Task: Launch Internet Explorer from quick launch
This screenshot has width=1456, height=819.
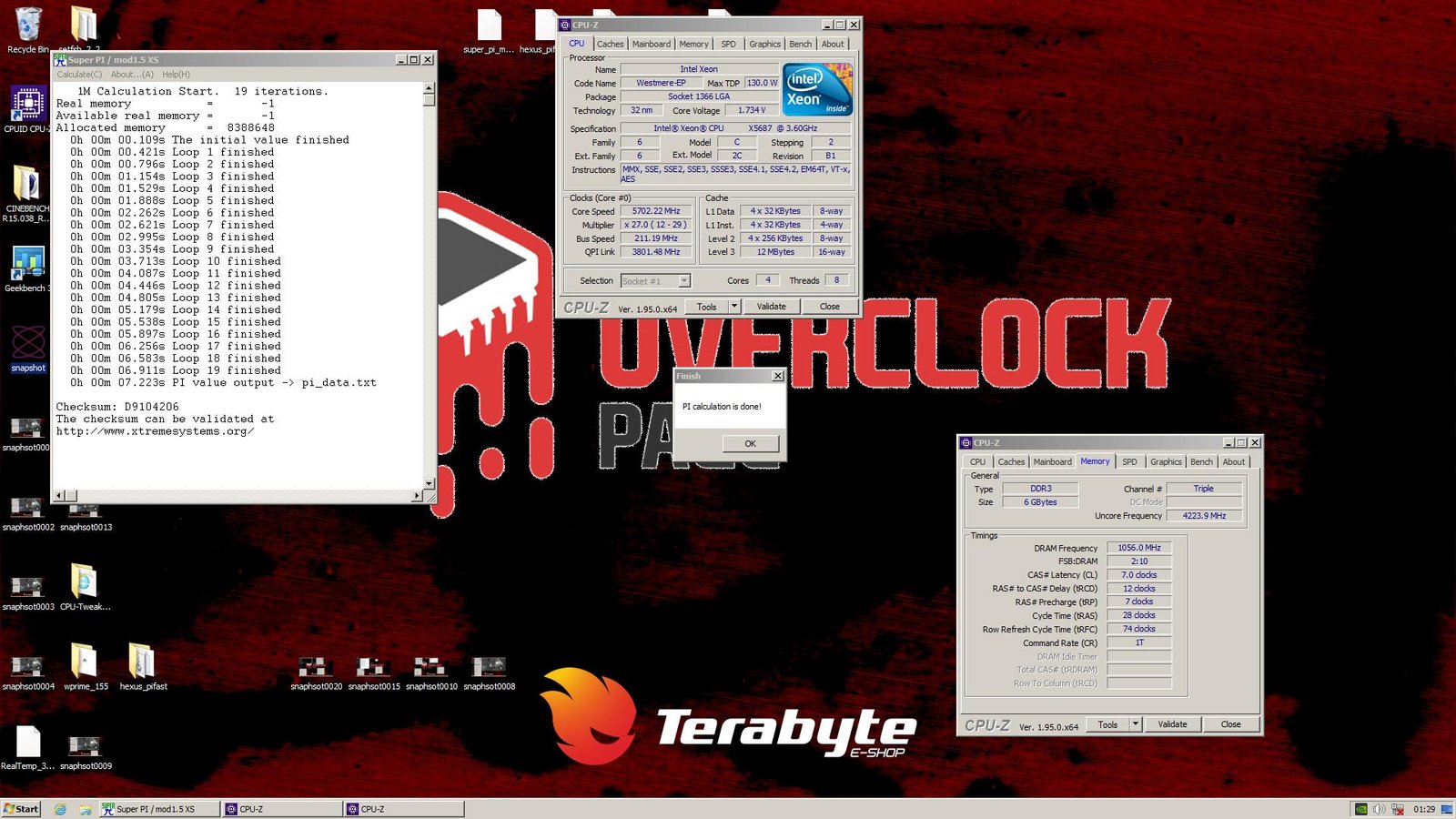Action: tap(60, 809)
